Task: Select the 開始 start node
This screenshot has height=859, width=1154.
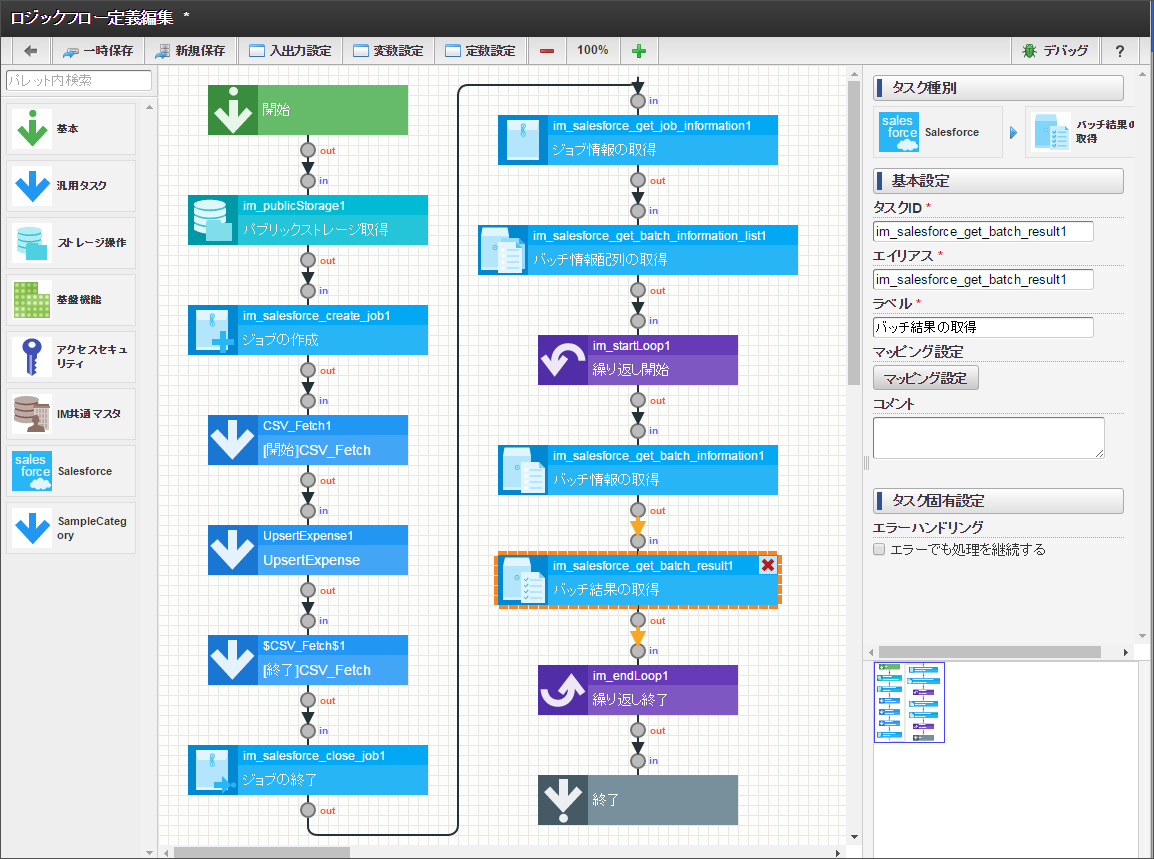Action: pyautogui.click(x=308, y=110)
